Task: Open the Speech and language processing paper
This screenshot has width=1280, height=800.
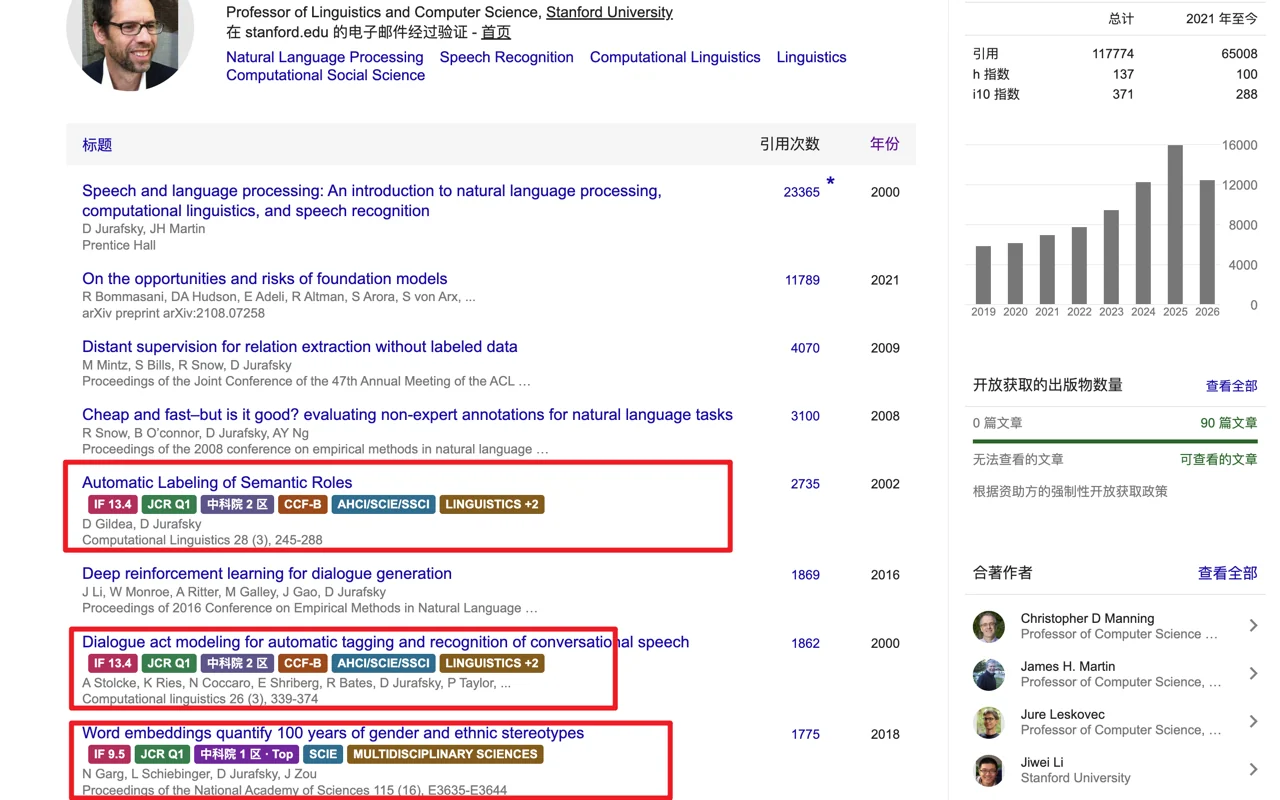Action: pos(372,201)
